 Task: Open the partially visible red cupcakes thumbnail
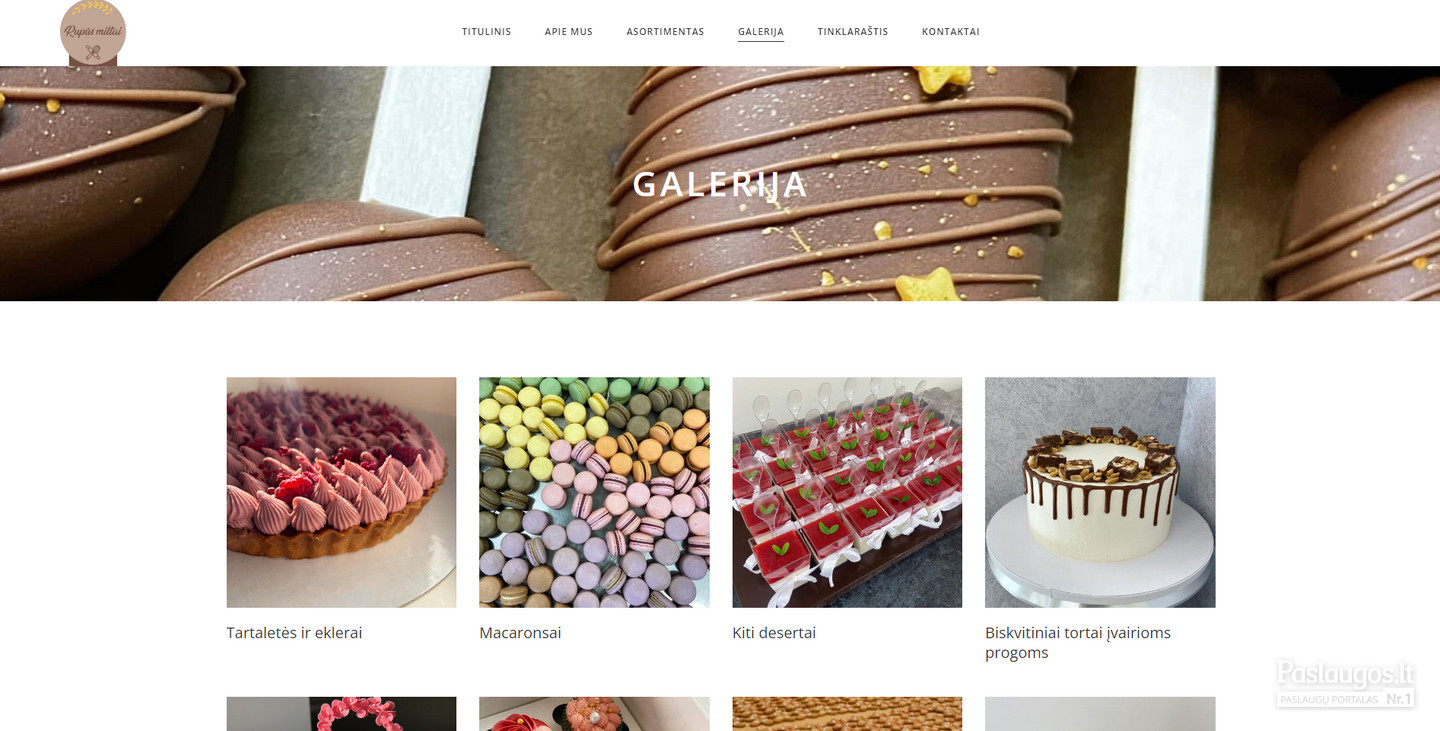(x=594, y=714)
